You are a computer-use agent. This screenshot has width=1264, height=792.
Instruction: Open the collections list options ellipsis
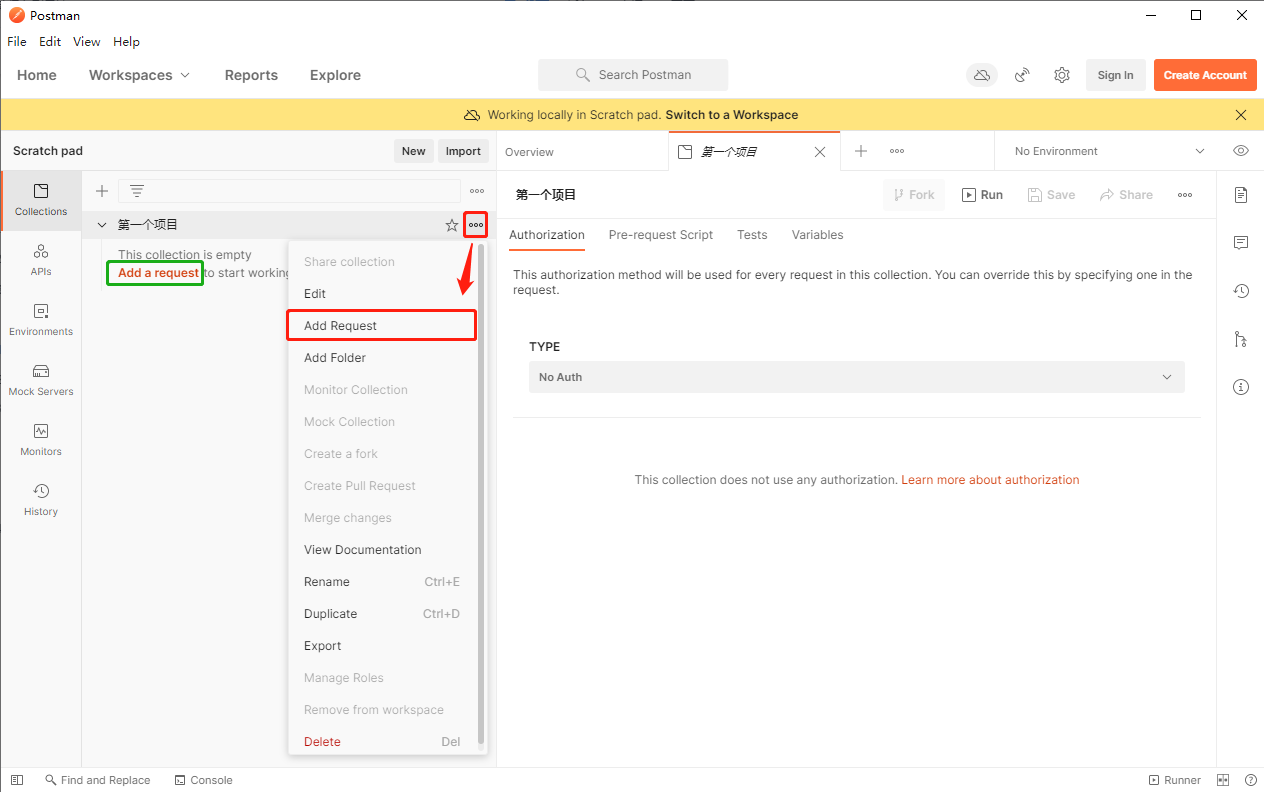click(477, 191)
